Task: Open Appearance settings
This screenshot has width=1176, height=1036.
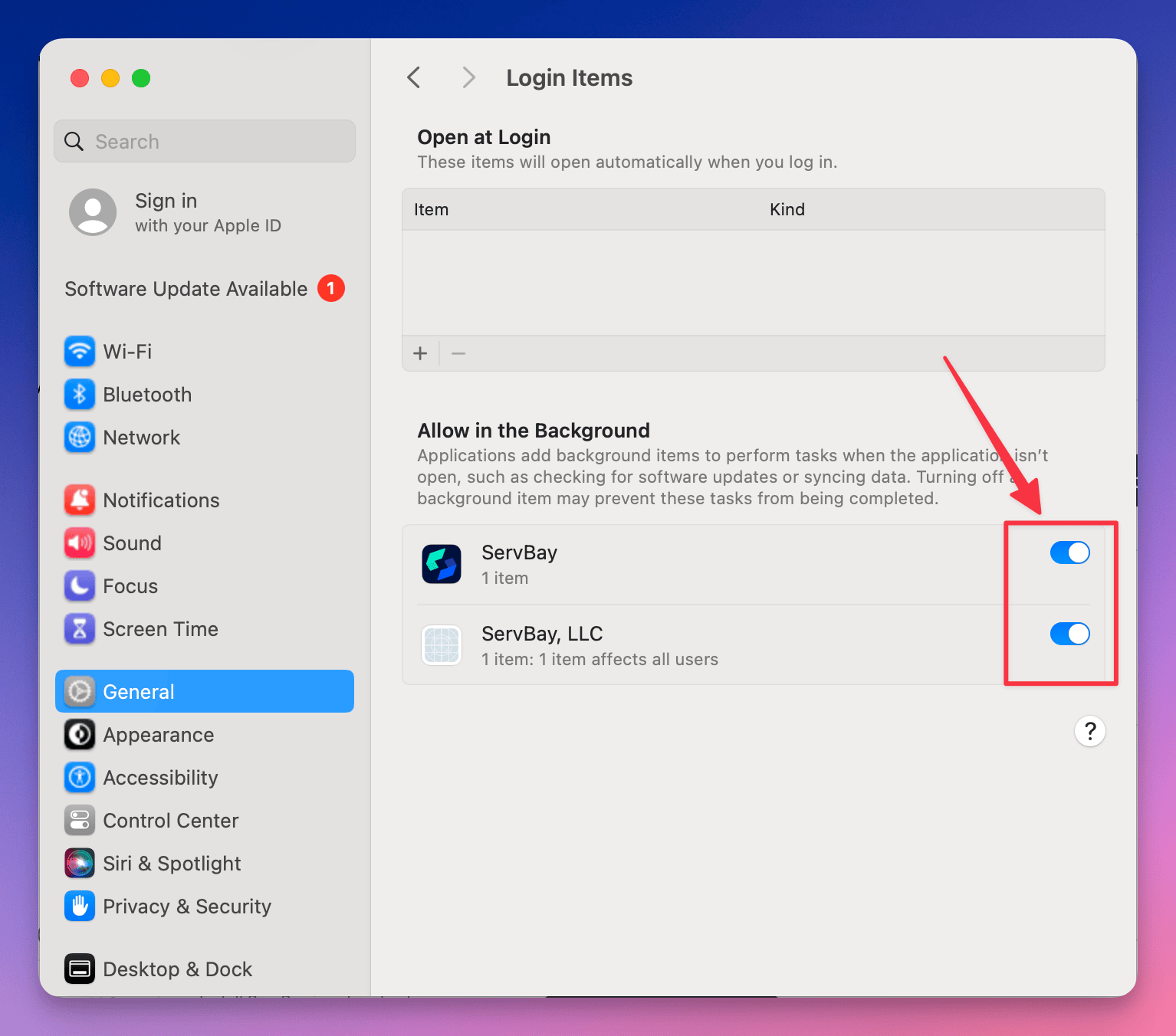Action: [x=205, y=735]
